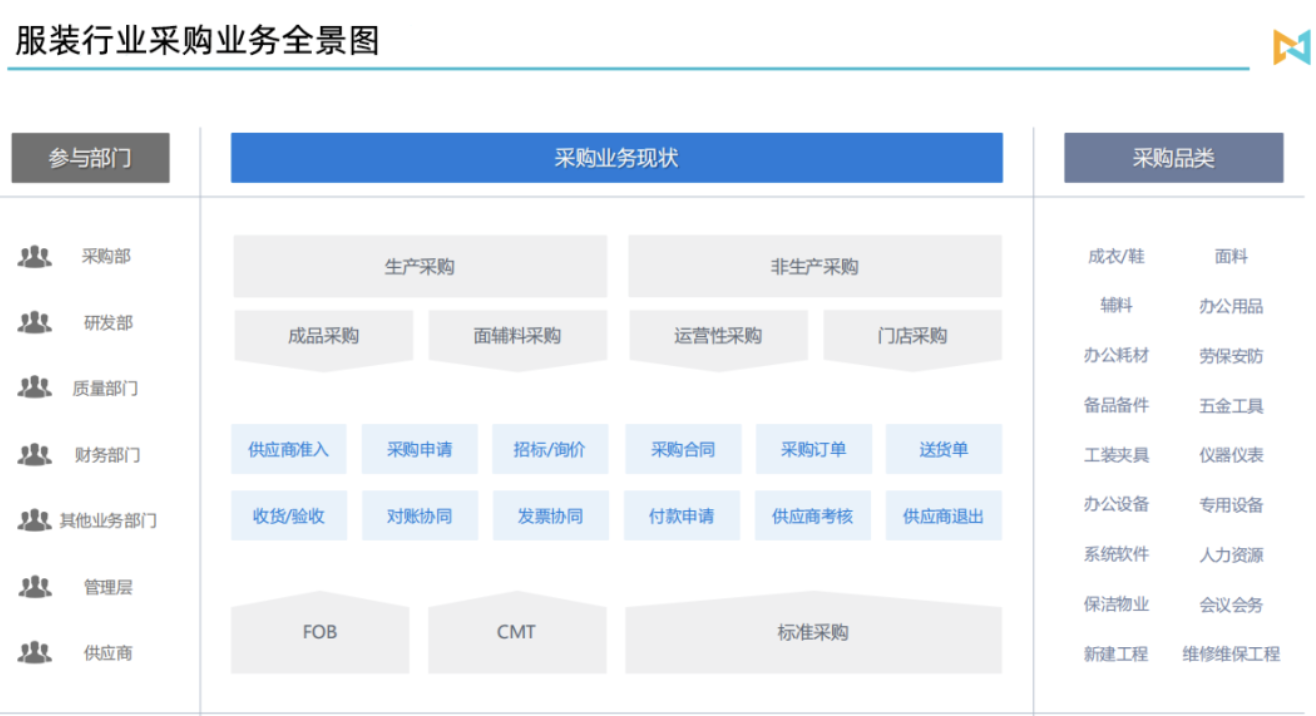The width and height of the screenshot is (1316, 716).
Task: Click the 辅料 category
Action: click(1116, 305)
